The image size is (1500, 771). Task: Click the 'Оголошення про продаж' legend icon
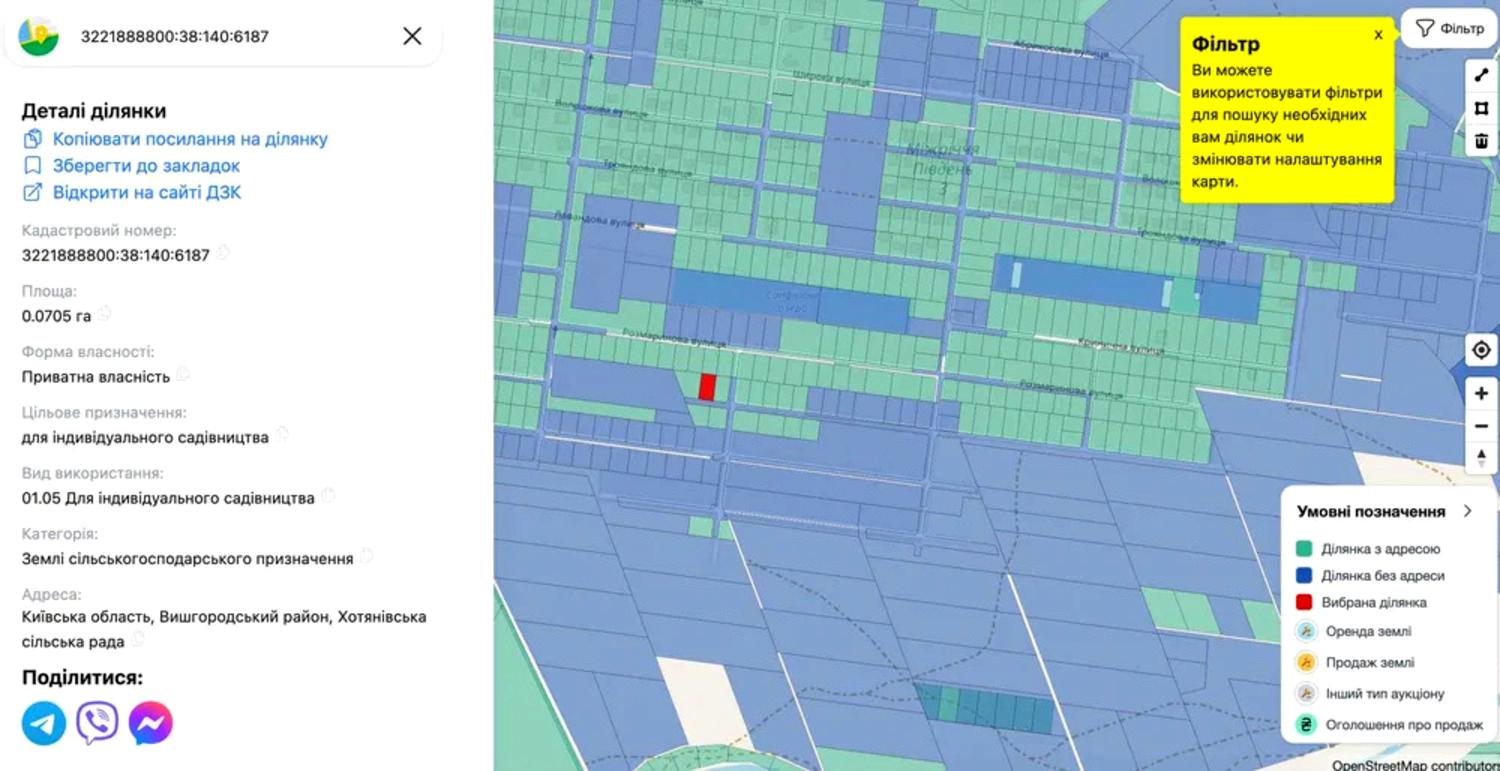tap(1306, 725)
